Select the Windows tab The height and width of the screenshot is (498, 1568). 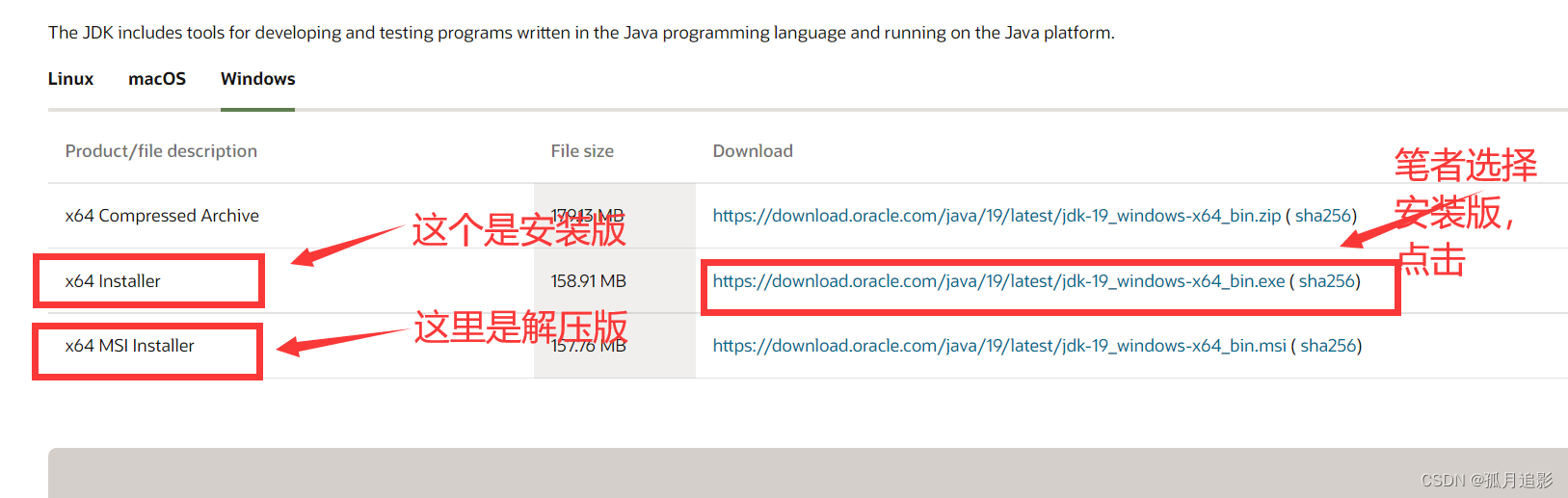(x=257, y=79)
